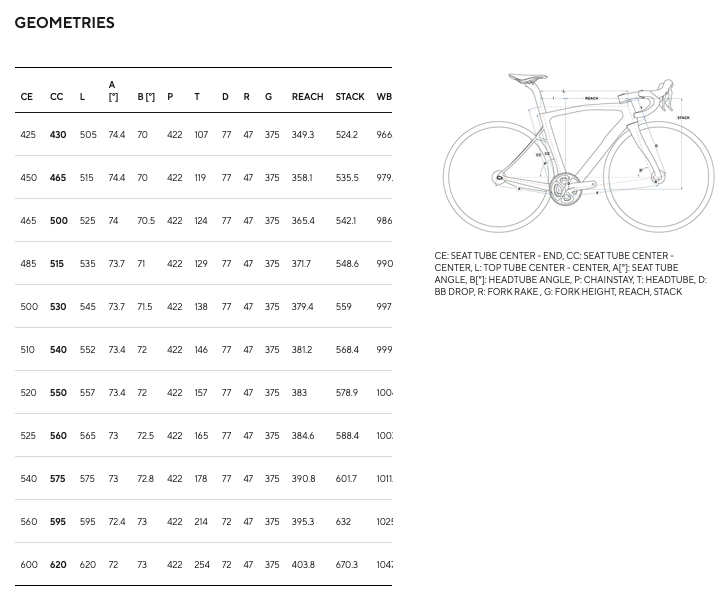The height and width of the screenshot is (602, 728).
Task: Click the GEOMETRIES heading
Action: pyautogui.click(x=64, y=22)
